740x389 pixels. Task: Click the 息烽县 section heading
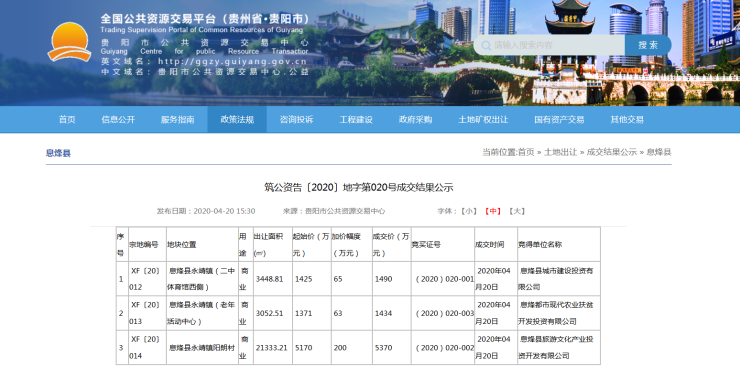[58, 153]
